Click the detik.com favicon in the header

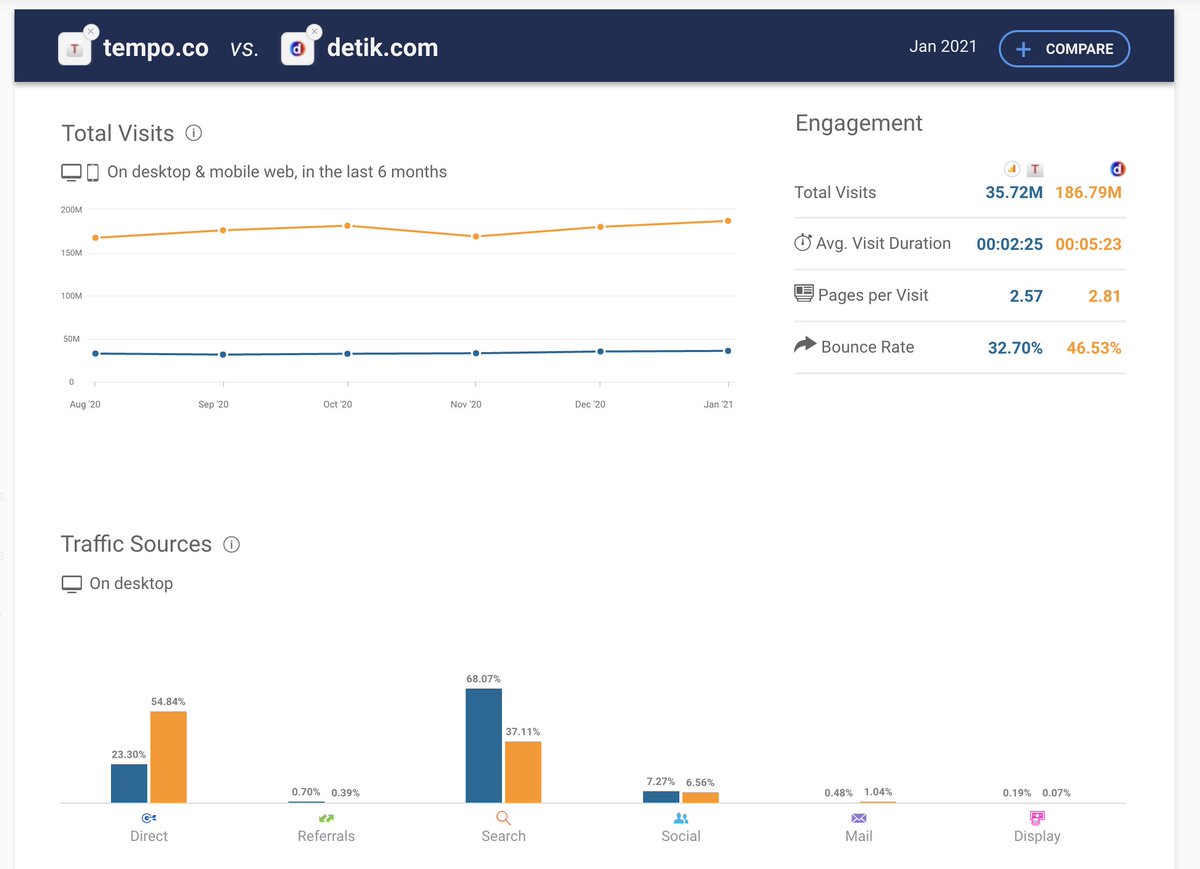coord(297,49)
